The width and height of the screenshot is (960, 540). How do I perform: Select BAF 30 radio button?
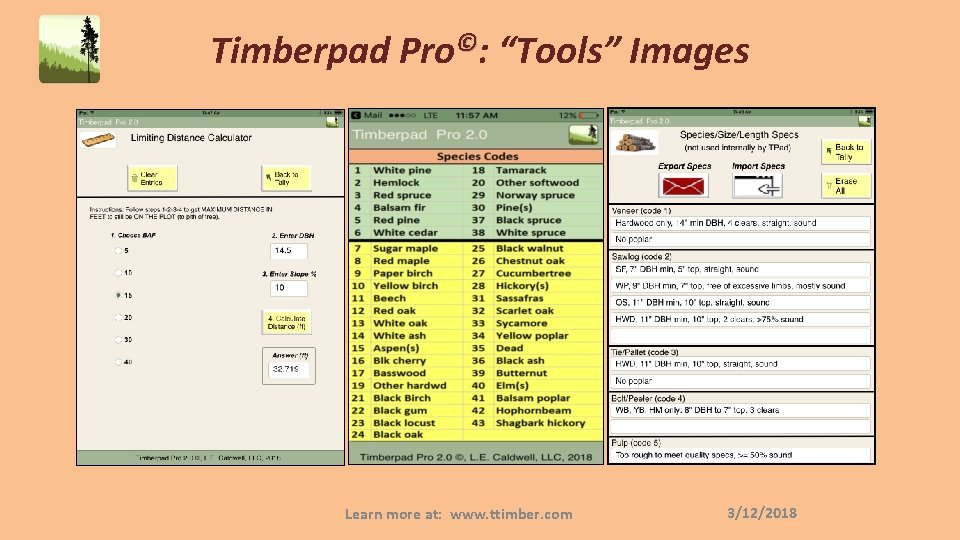(x=118, y=339)
